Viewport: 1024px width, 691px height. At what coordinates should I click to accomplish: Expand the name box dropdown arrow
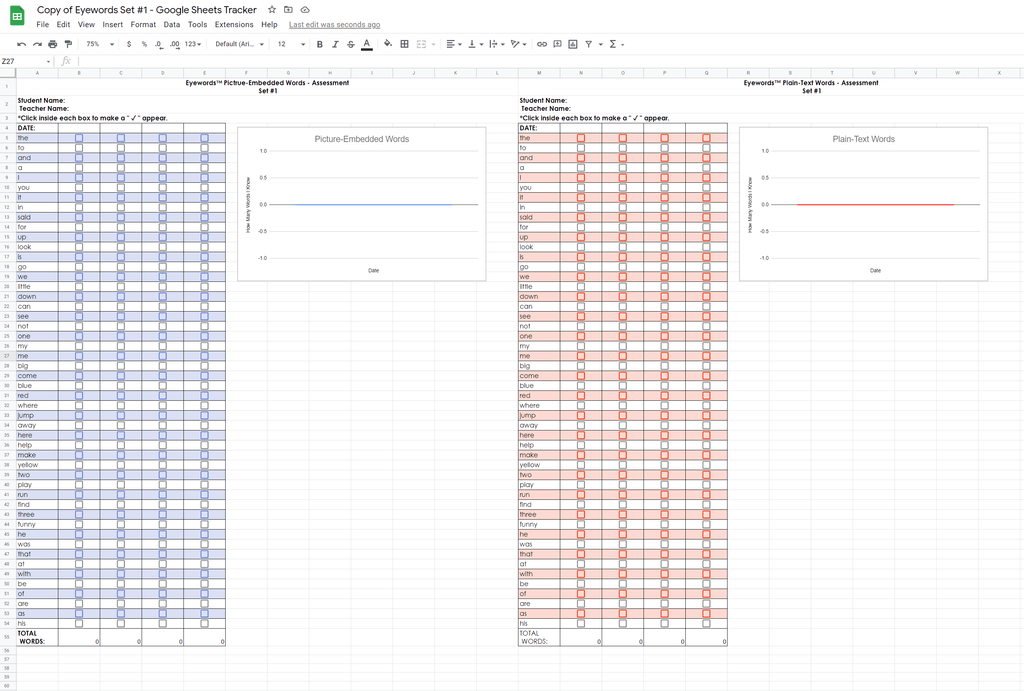48,61
